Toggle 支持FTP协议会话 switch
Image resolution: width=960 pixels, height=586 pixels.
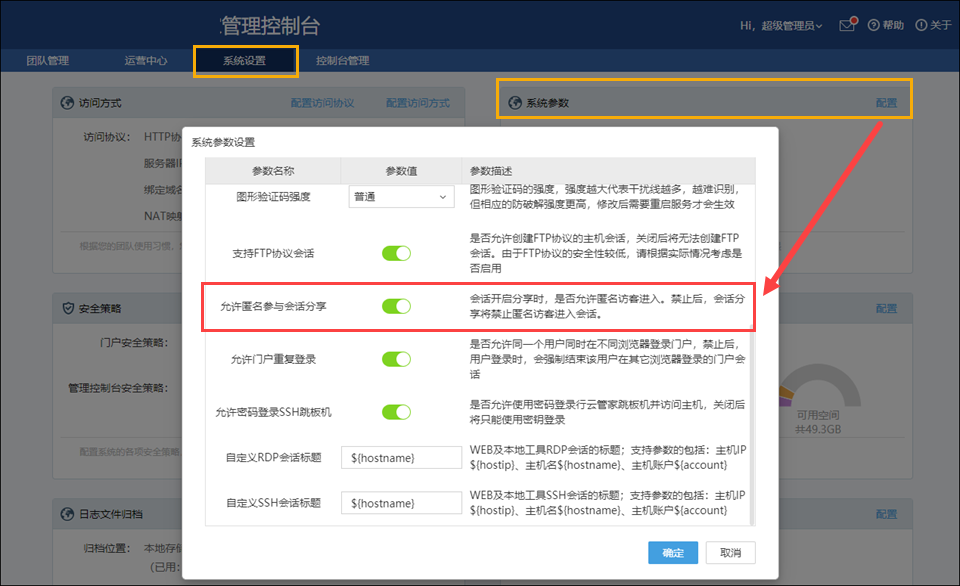396,253
